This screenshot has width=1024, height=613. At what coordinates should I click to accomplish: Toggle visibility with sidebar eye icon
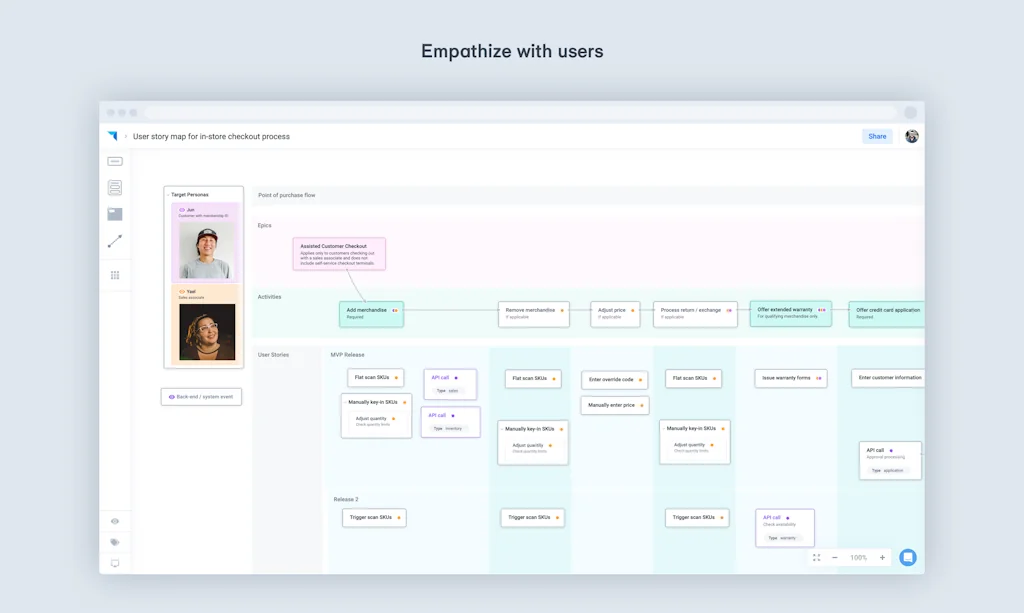[115, 521]
